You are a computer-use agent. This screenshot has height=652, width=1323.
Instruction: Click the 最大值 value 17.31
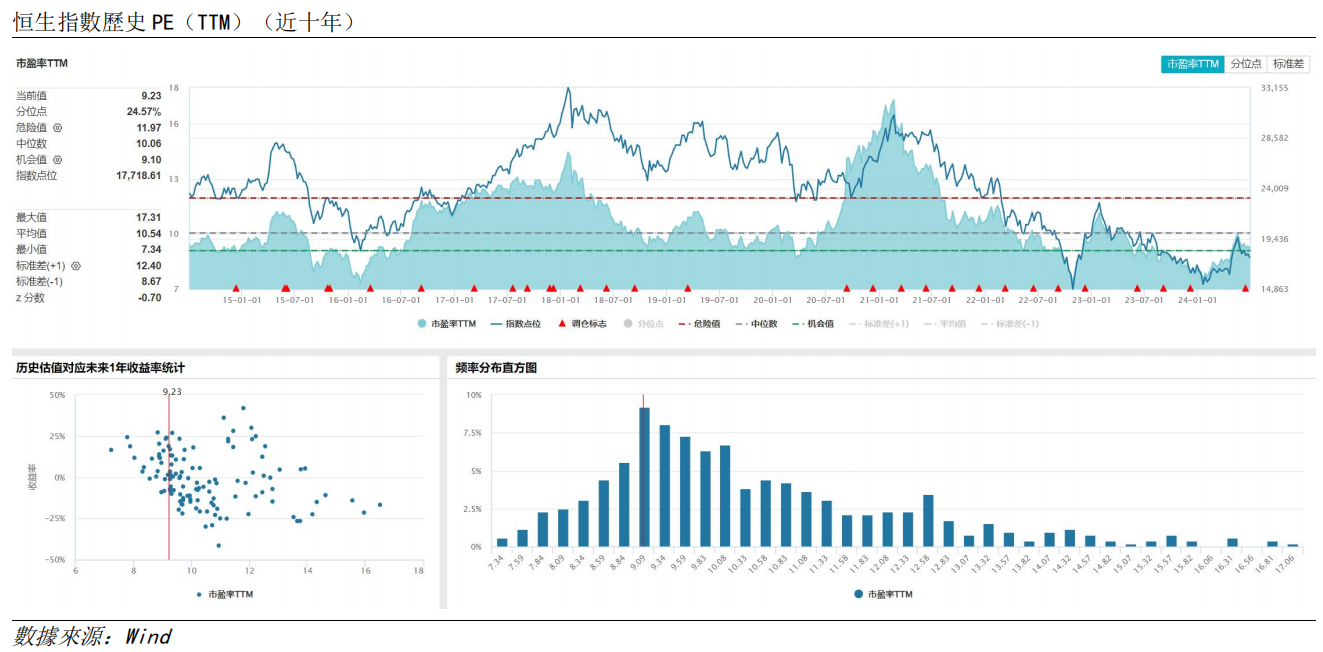[x=149, y=218]
